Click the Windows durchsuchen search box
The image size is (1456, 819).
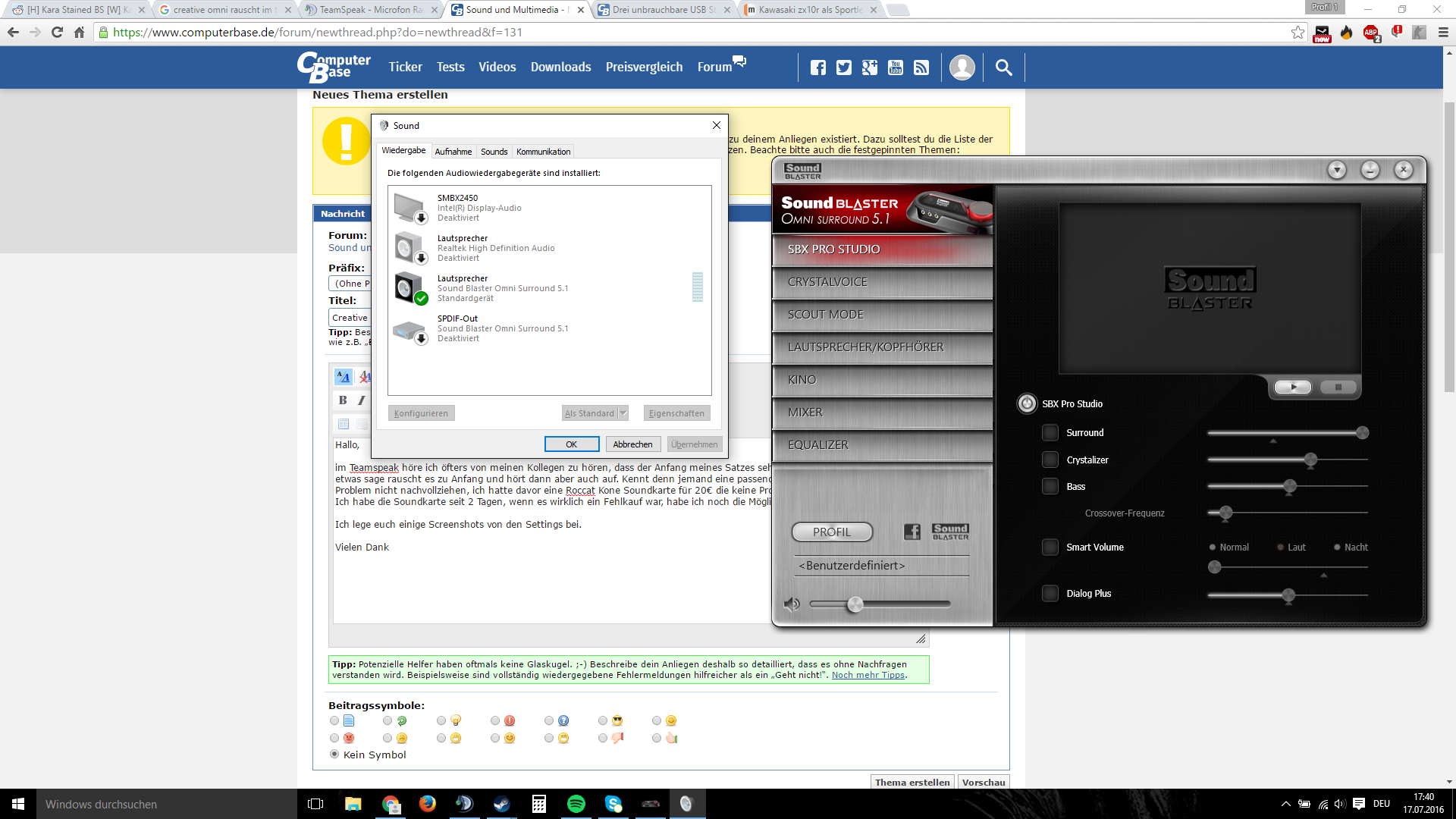(166, 804)
